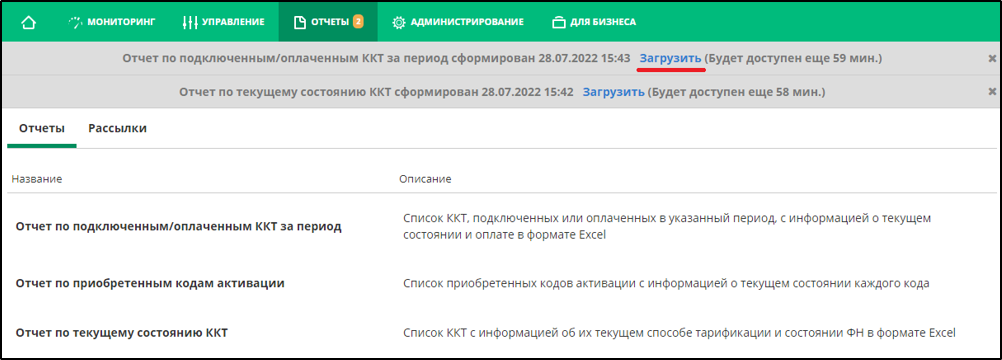Click the home icon in top bar
Viewport: 1002px width, 360px height.
point(28,22)
